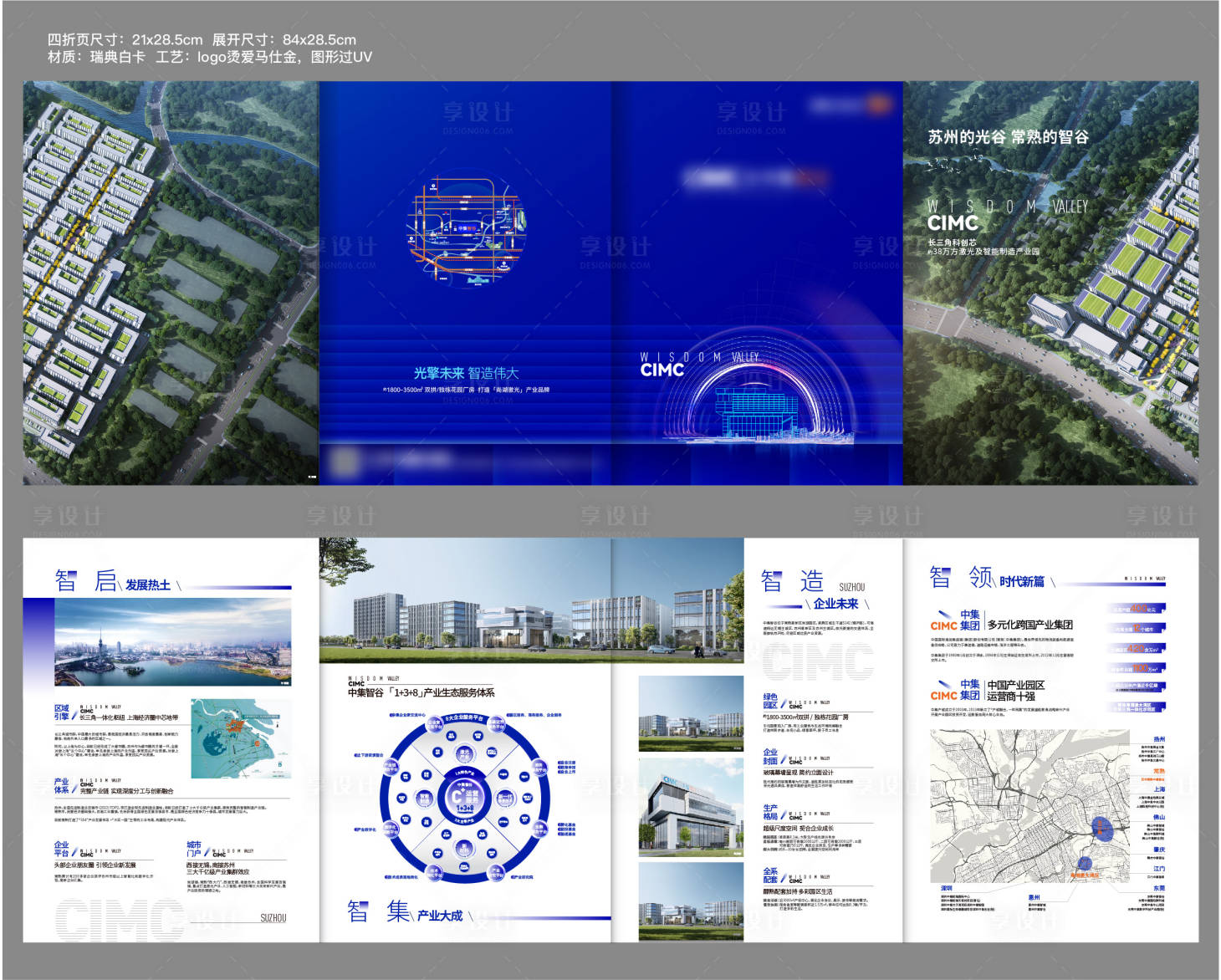Click the CIMC 中集集团 logo beside '多元化跨国产业集团'

click(955, 620)
